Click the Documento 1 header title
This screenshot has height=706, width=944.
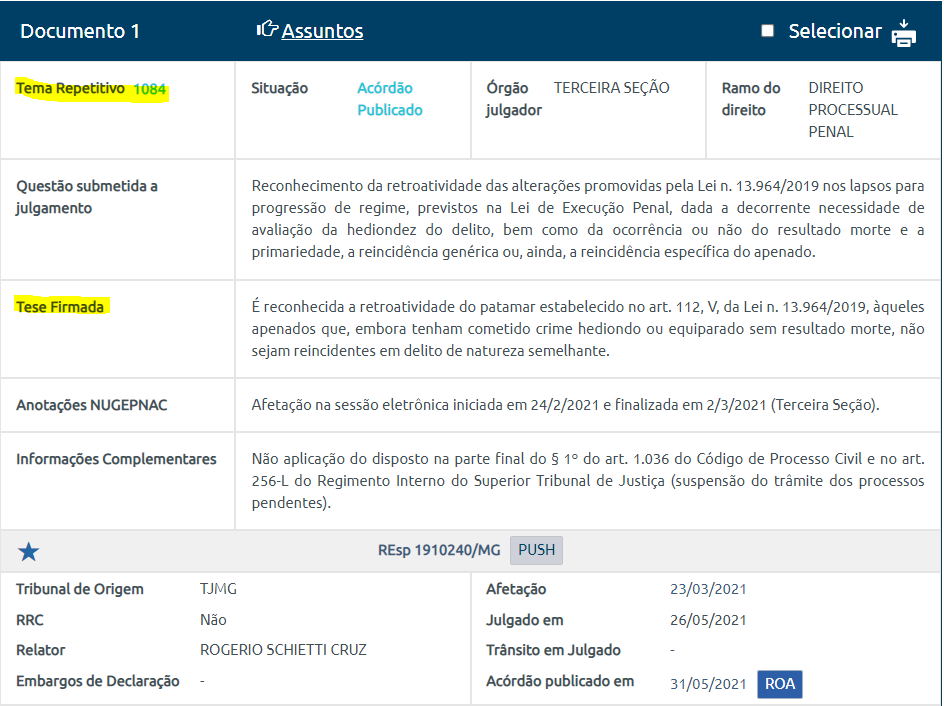pyautogui.click(x=80, y=31)
